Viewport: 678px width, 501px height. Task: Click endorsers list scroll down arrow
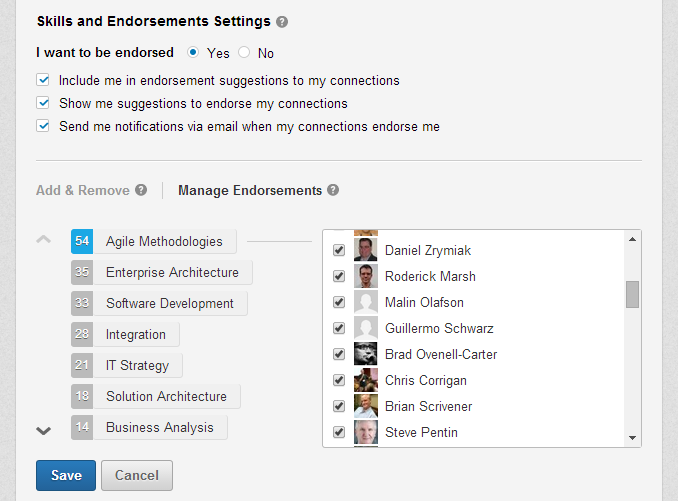632,438
